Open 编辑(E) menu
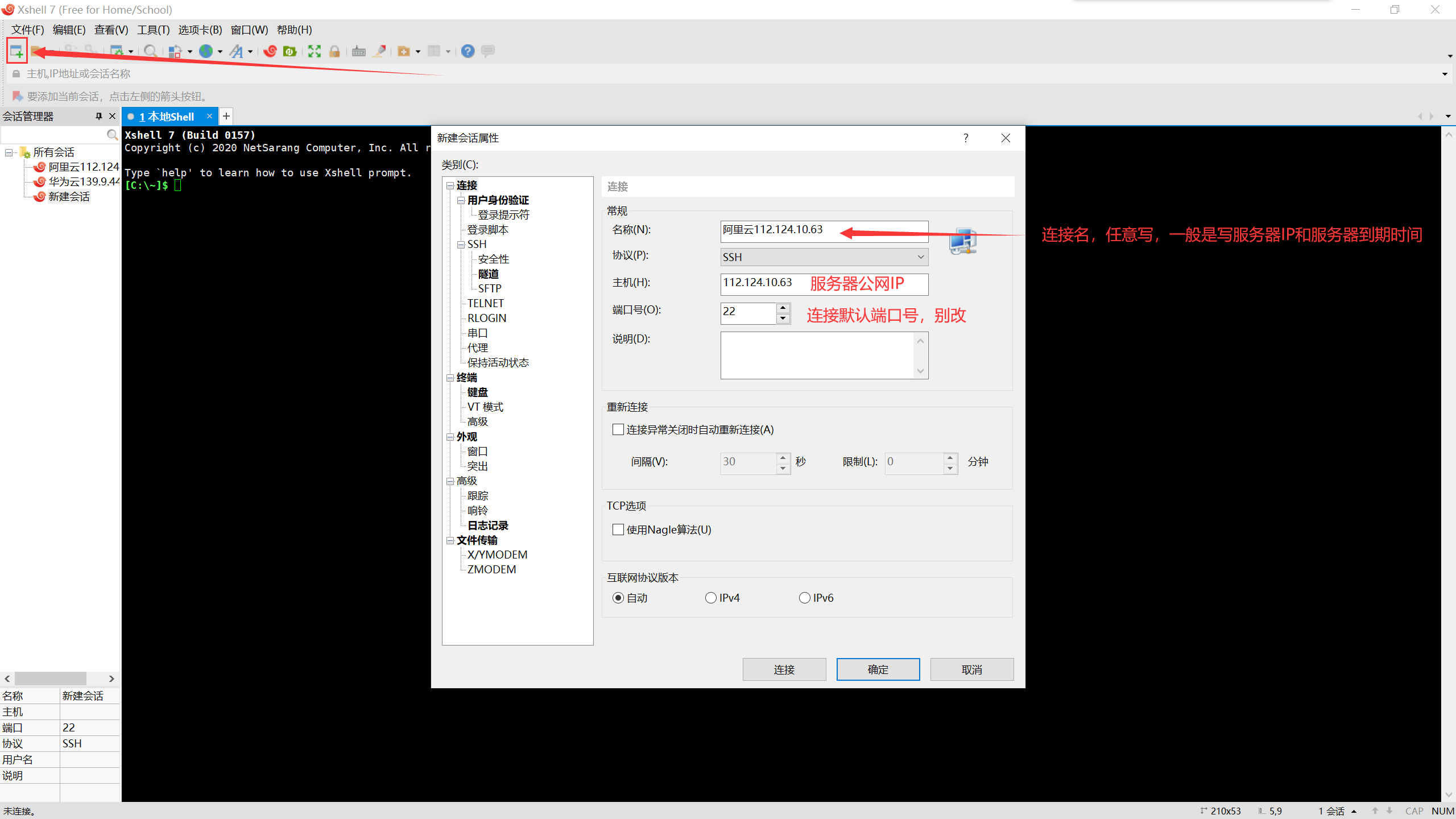The height and width of the screenshot is (819, 1456). point(69,30)
